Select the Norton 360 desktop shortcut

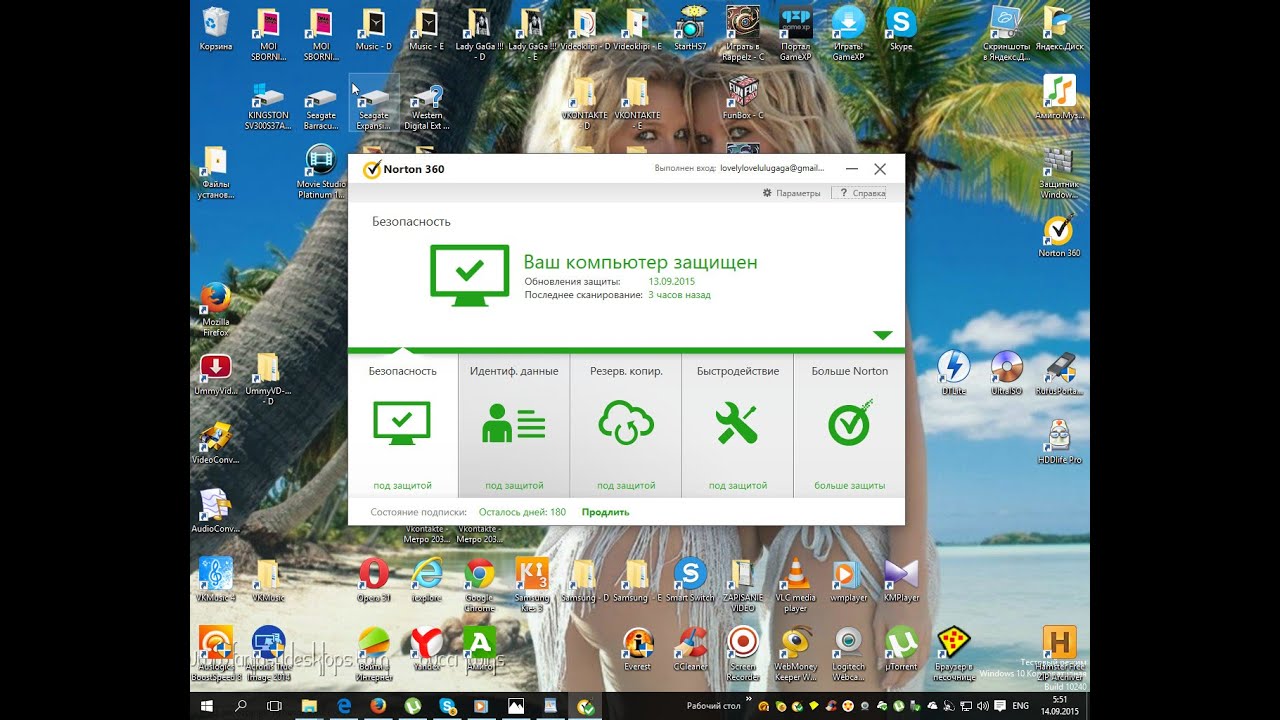(1058, 236)
